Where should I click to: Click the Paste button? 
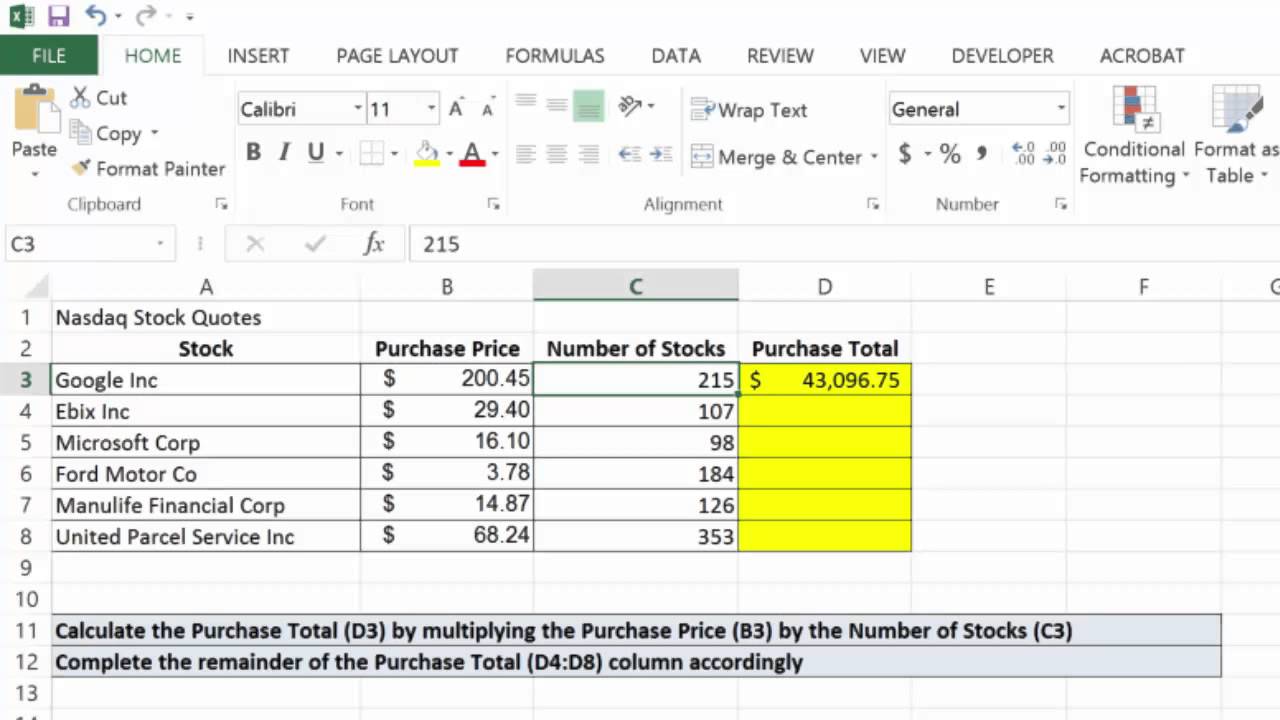(x=34, y=131)
